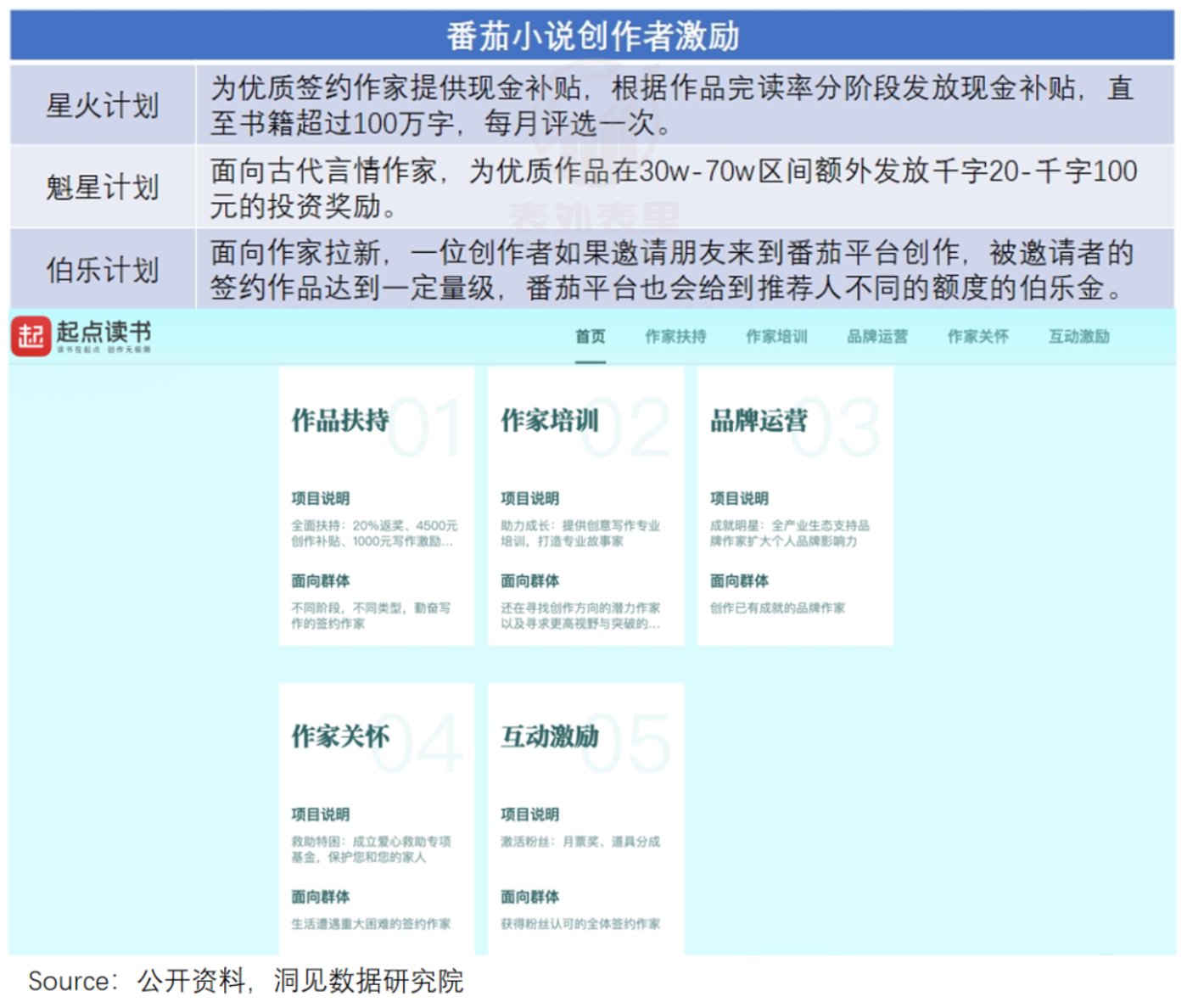Open the 作品扶持 card heading numbered 01
The height and width of the screenshot is (1008, 1187).
340,420
